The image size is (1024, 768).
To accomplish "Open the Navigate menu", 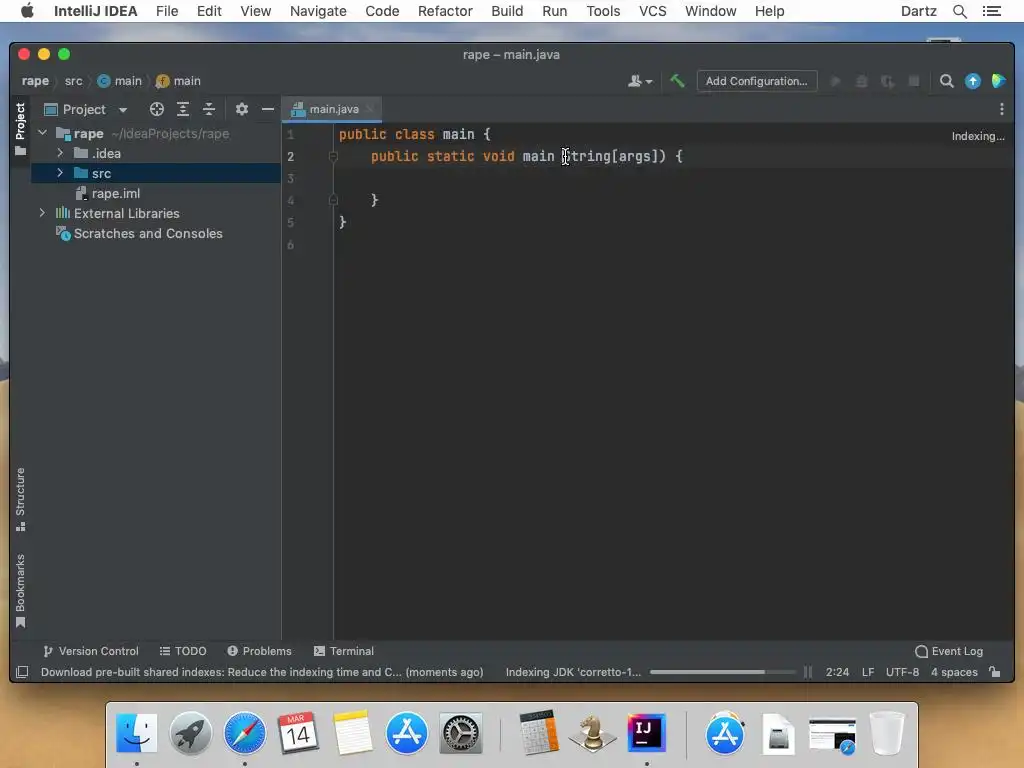I will click(318, 11).
